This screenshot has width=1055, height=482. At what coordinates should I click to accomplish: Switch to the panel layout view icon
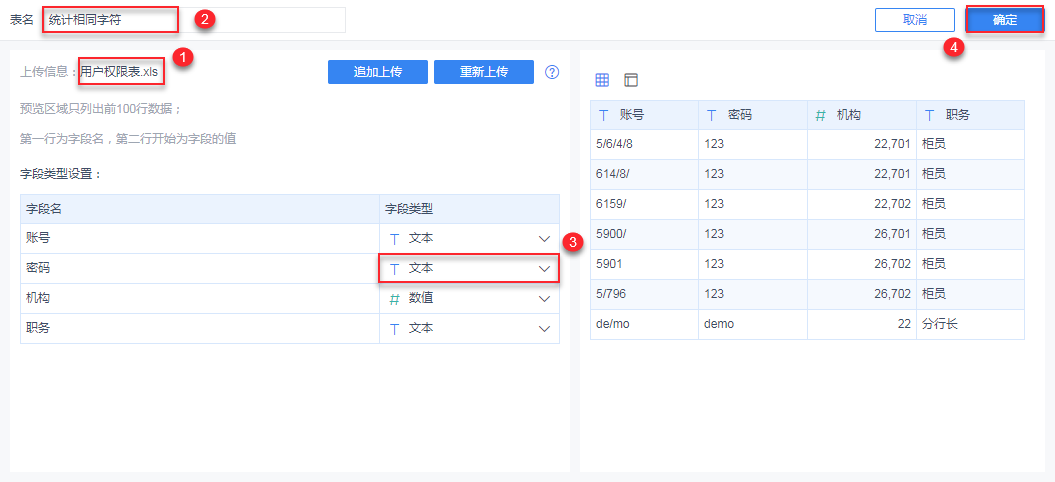(x=630, y=80)
